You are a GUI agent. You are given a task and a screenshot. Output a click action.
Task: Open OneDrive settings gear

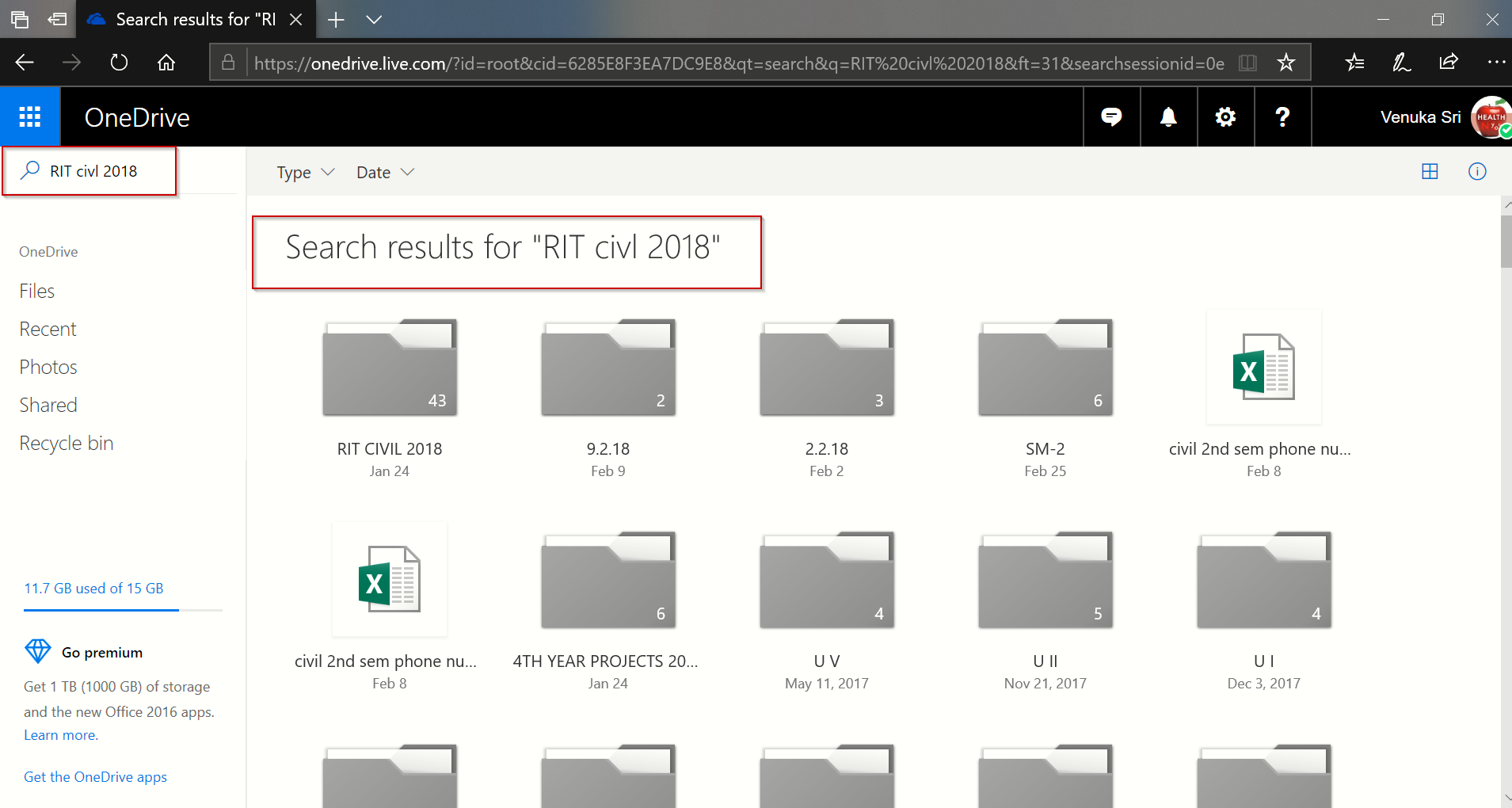coord(1224,116)
